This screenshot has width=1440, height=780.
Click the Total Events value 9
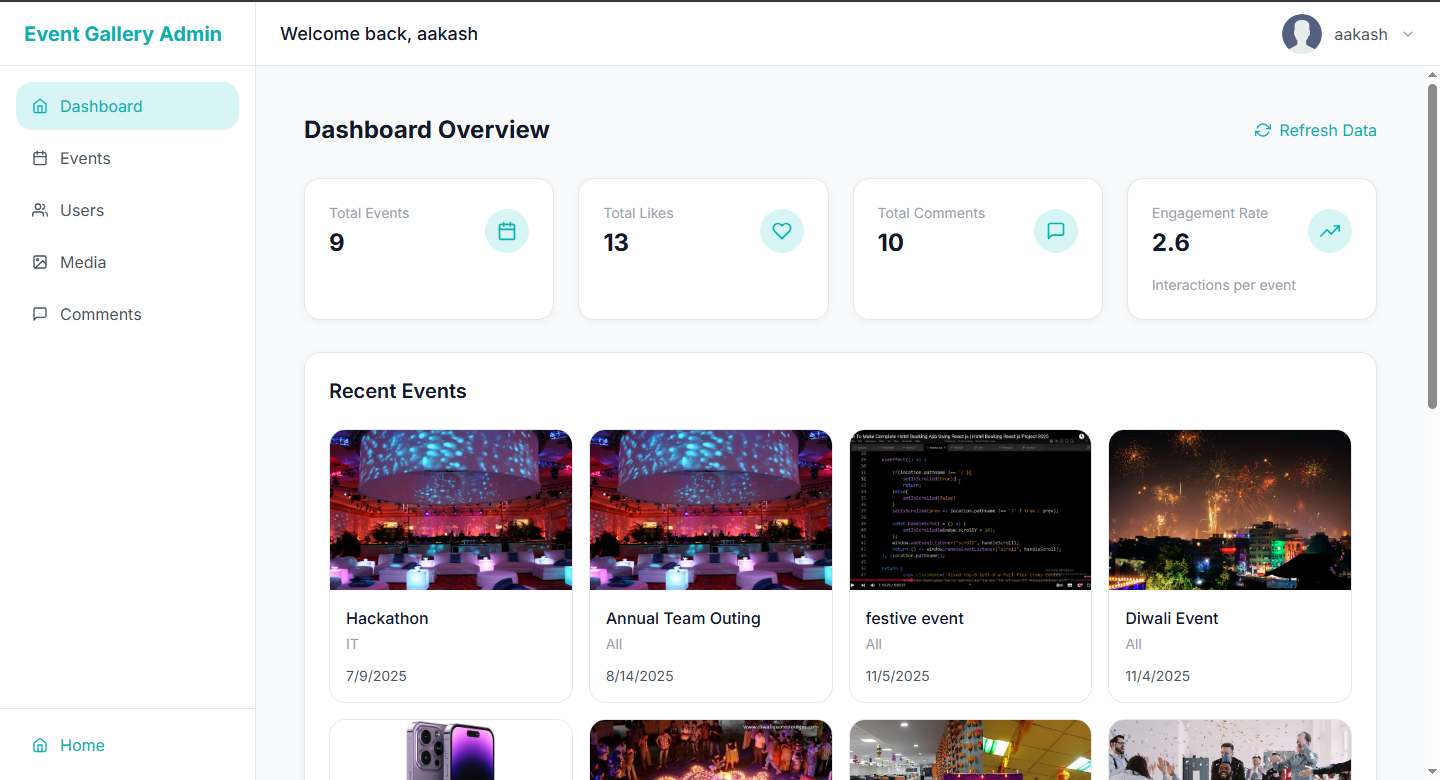337,243
